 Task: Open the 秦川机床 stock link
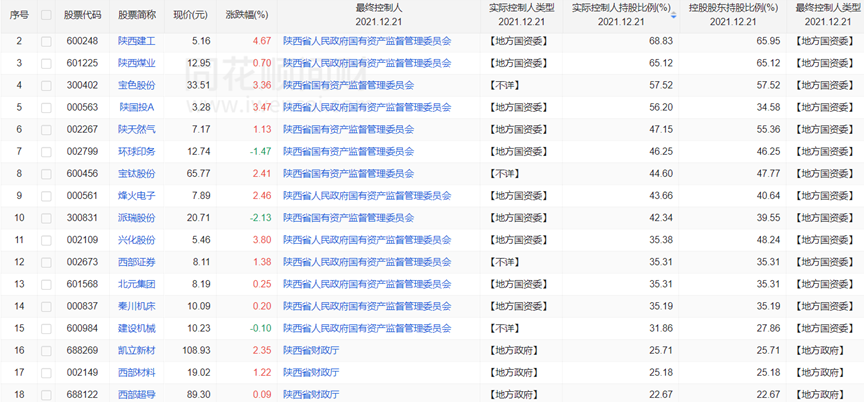[x=137, y=306]
